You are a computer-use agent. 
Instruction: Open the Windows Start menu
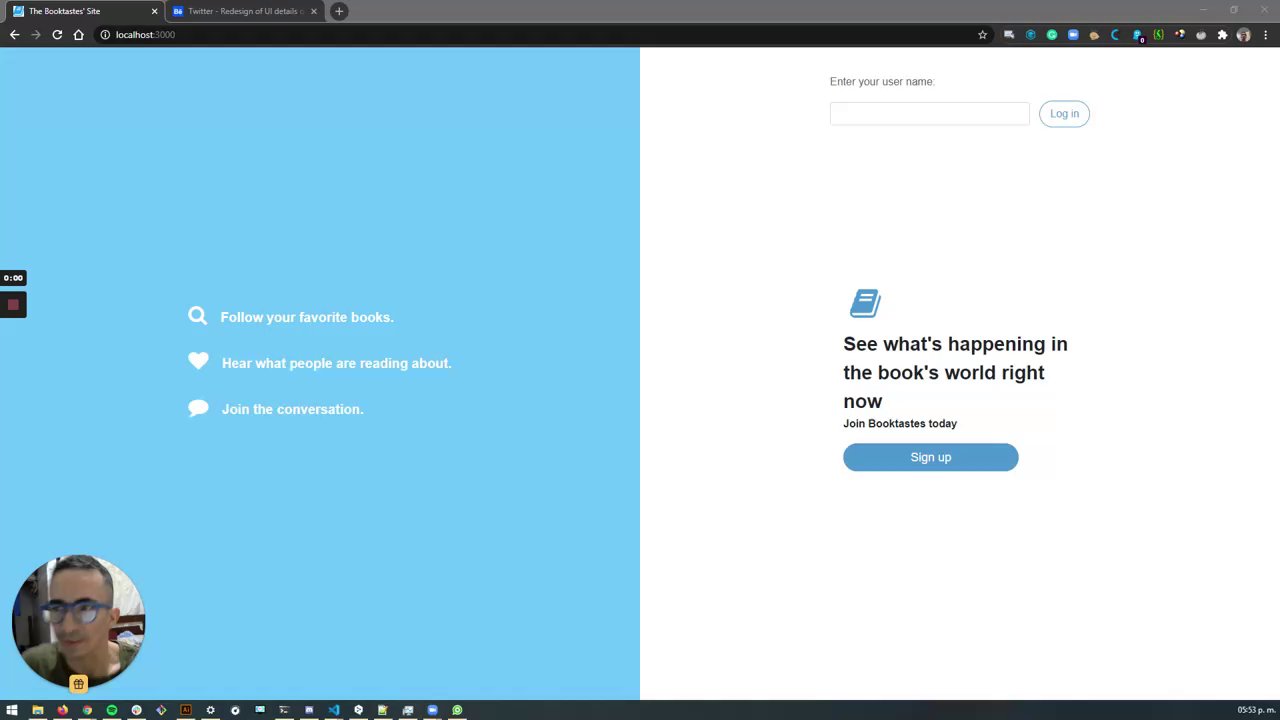point(12,710)
